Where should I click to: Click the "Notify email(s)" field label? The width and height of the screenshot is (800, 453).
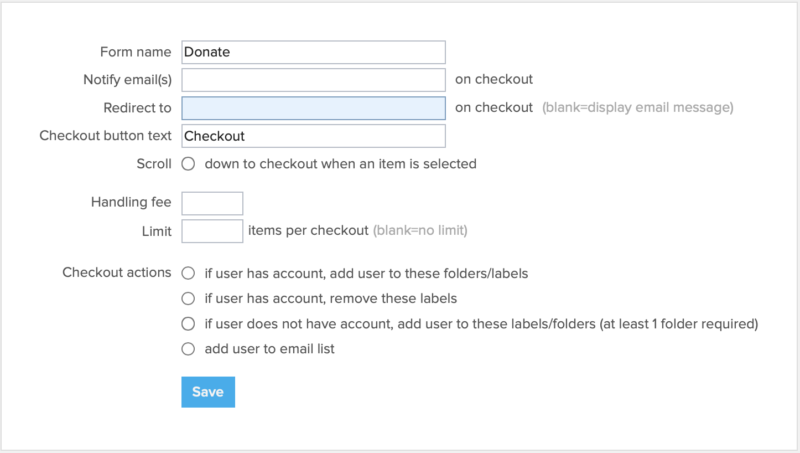[x=127, y=80]
